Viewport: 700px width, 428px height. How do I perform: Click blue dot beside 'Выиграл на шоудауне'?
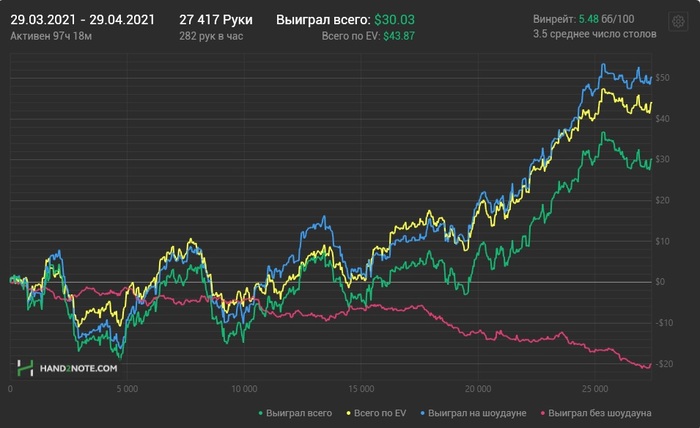pyautogui.click(x=423, y=412)
